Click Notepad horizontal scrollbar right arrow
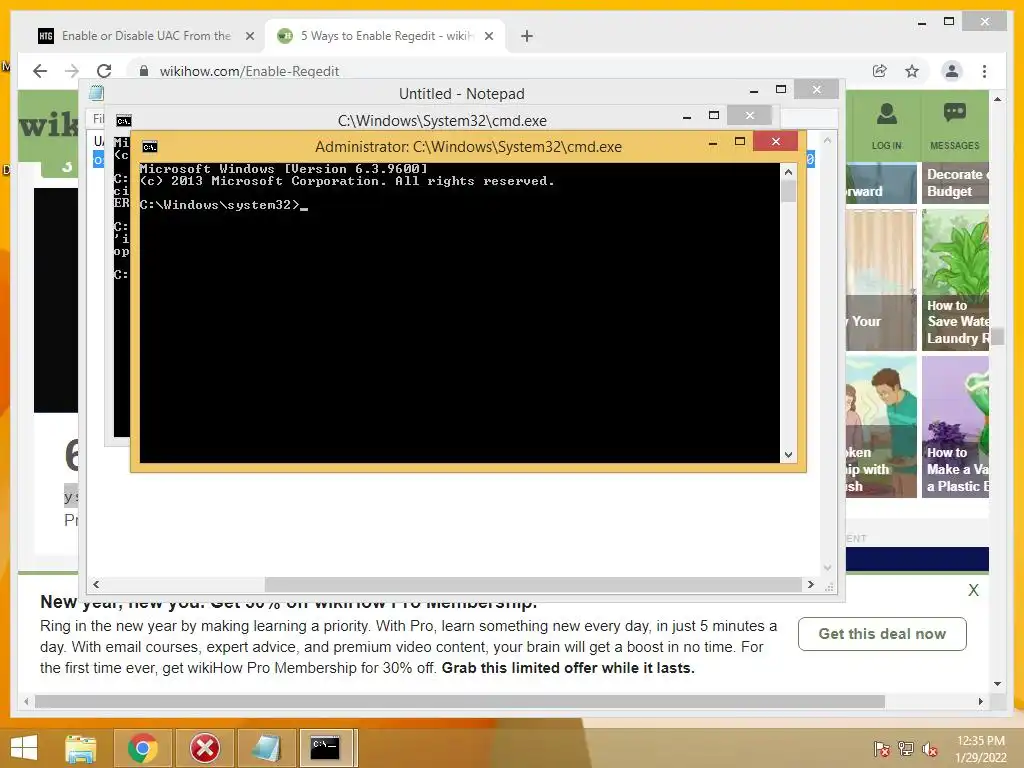This screenshot has width=1024, height=768. [810, 584]
